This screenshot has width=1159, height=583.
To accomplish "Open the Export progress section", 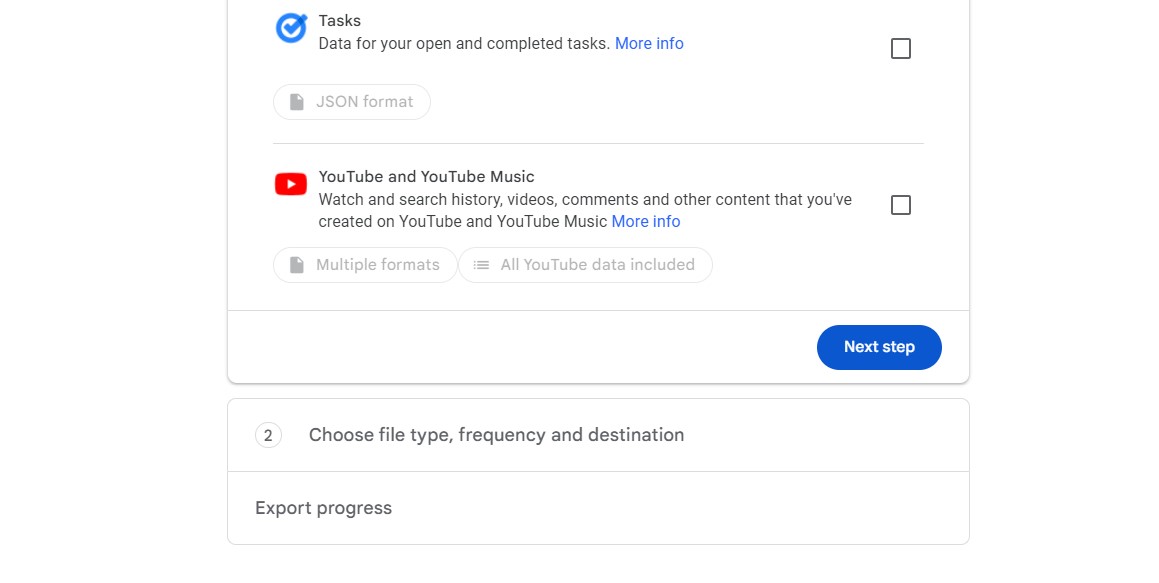I will tap(323, 508).
